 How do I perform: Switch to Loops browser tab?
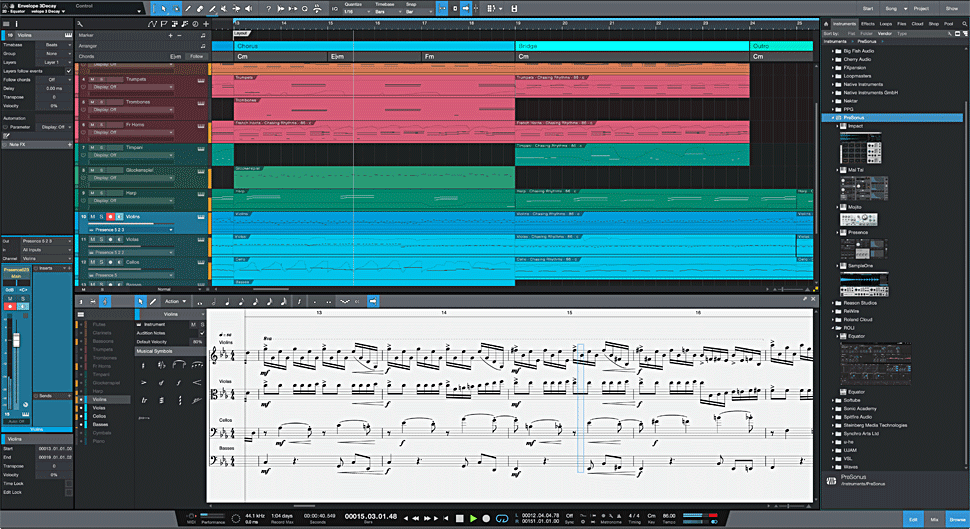tap(886, 24)
